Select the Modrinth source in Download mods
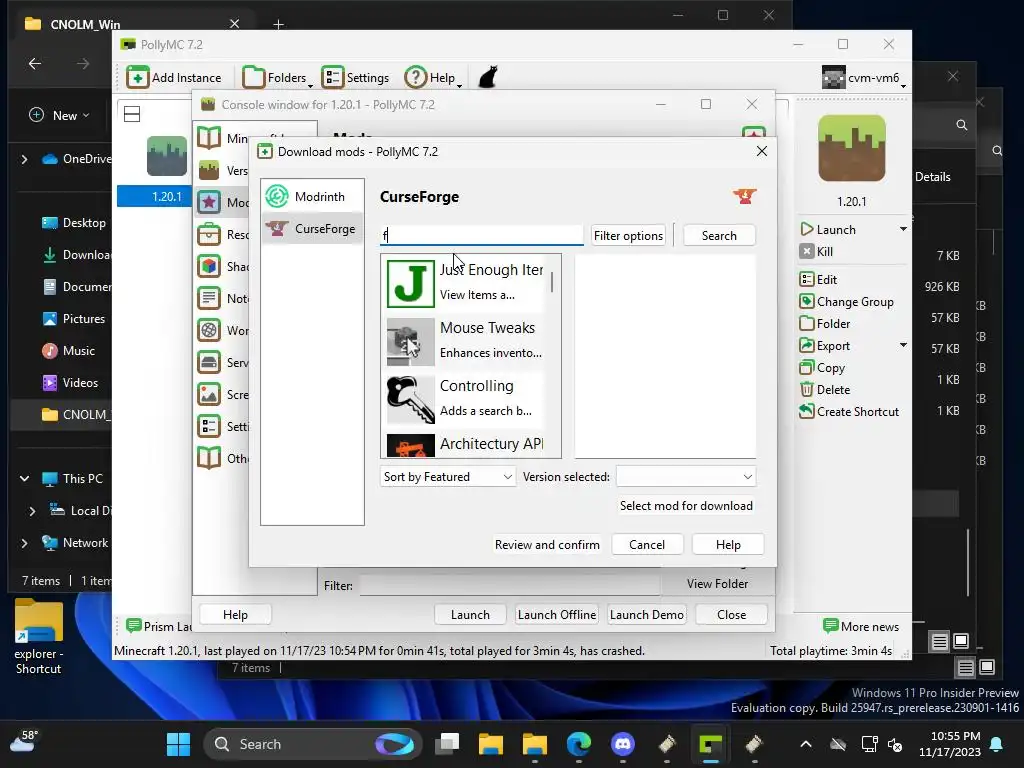This screenshot has width=1024, height=768. (x=312, y=197)
